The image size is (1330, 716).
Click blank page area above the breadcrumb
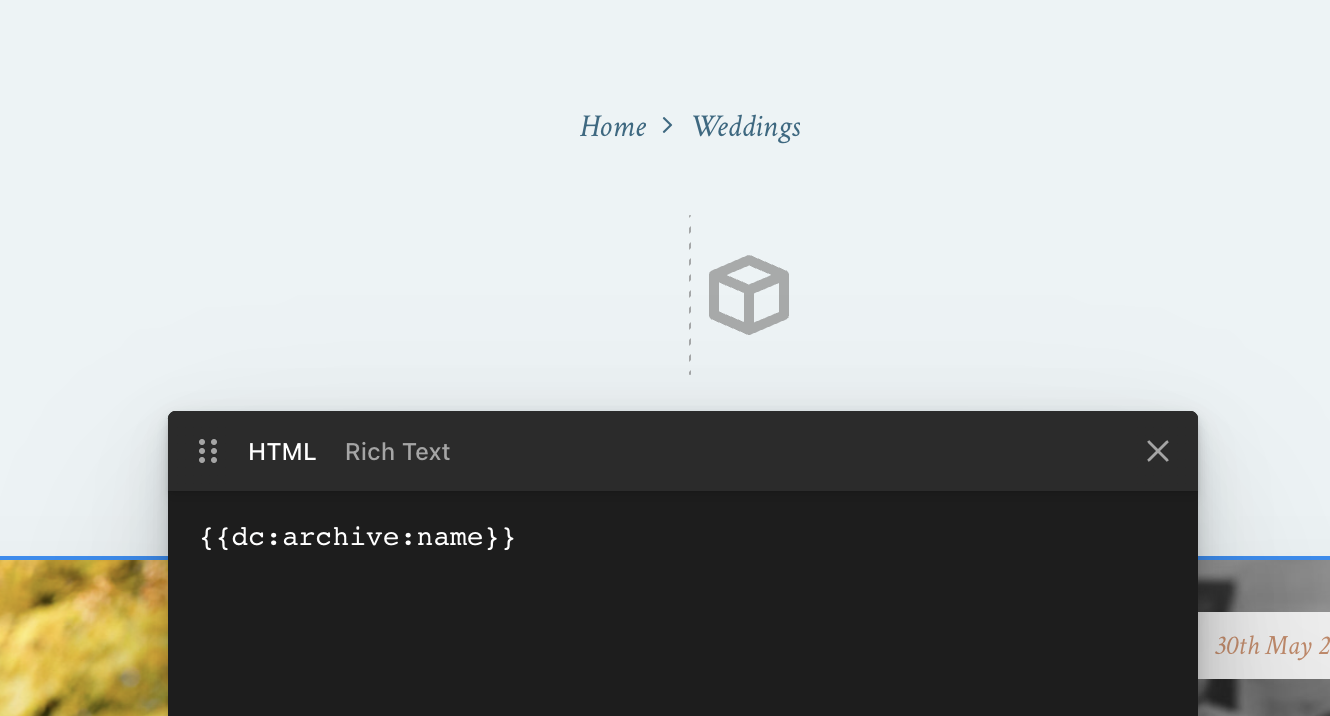click(665, 50)
